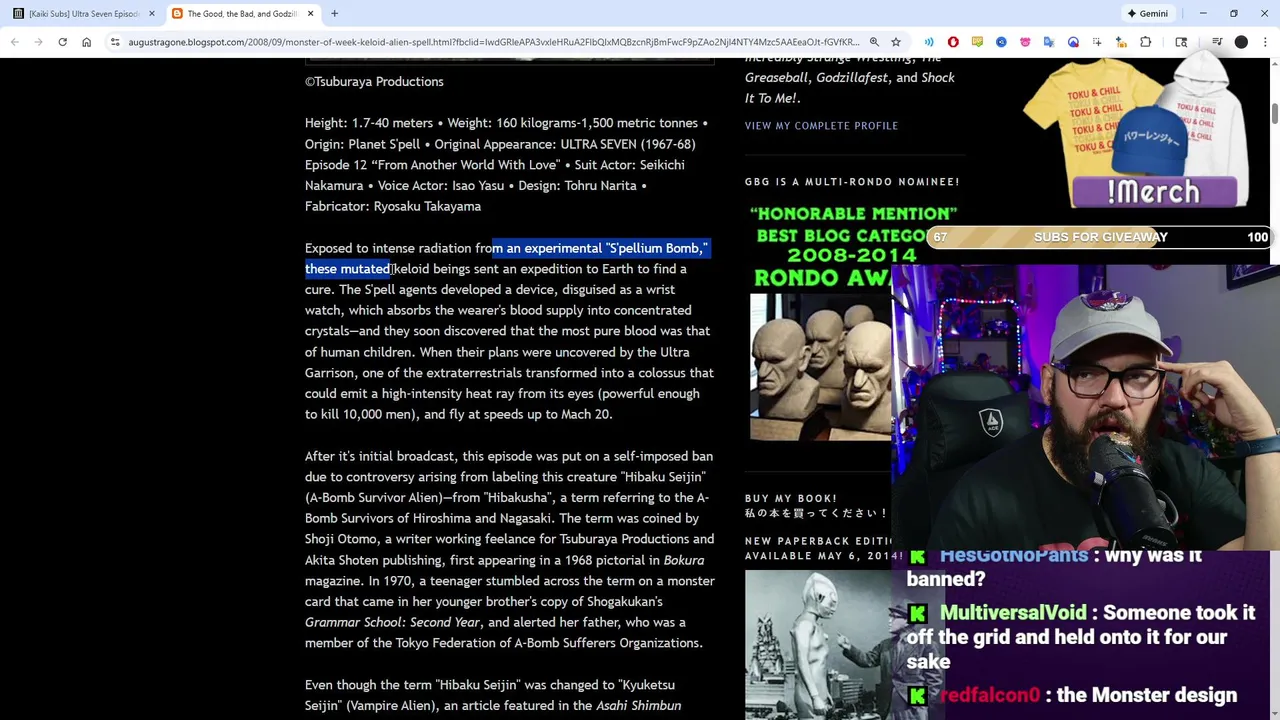
Task: Click the Subs for Giveaway progress bar
Action: coord(1100,237)
